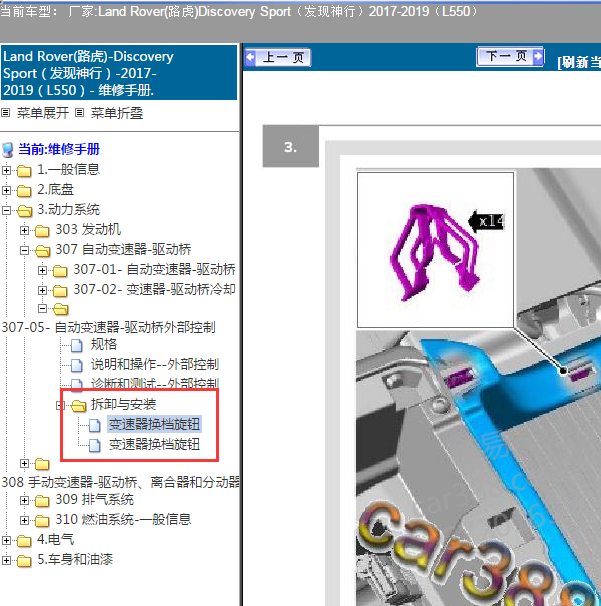The height and width of the screenshot is (606, 601).
Task: Click the 规格 document icon
Action: tap(77, 345)
